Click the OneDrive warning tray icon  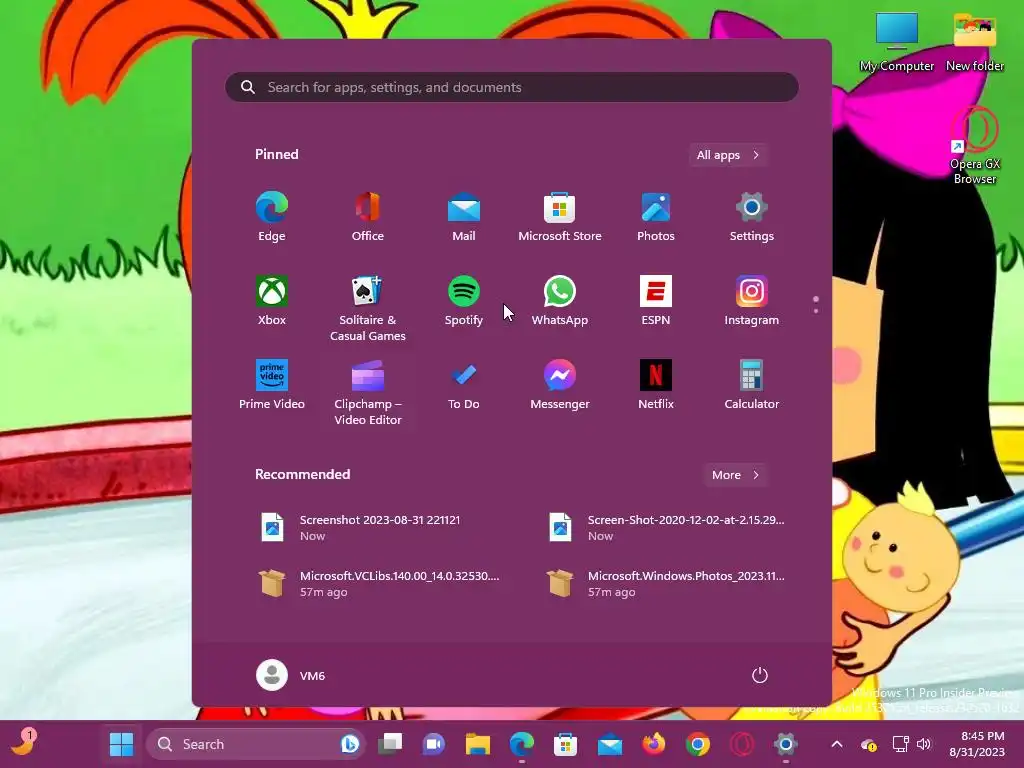pos(869,744)
